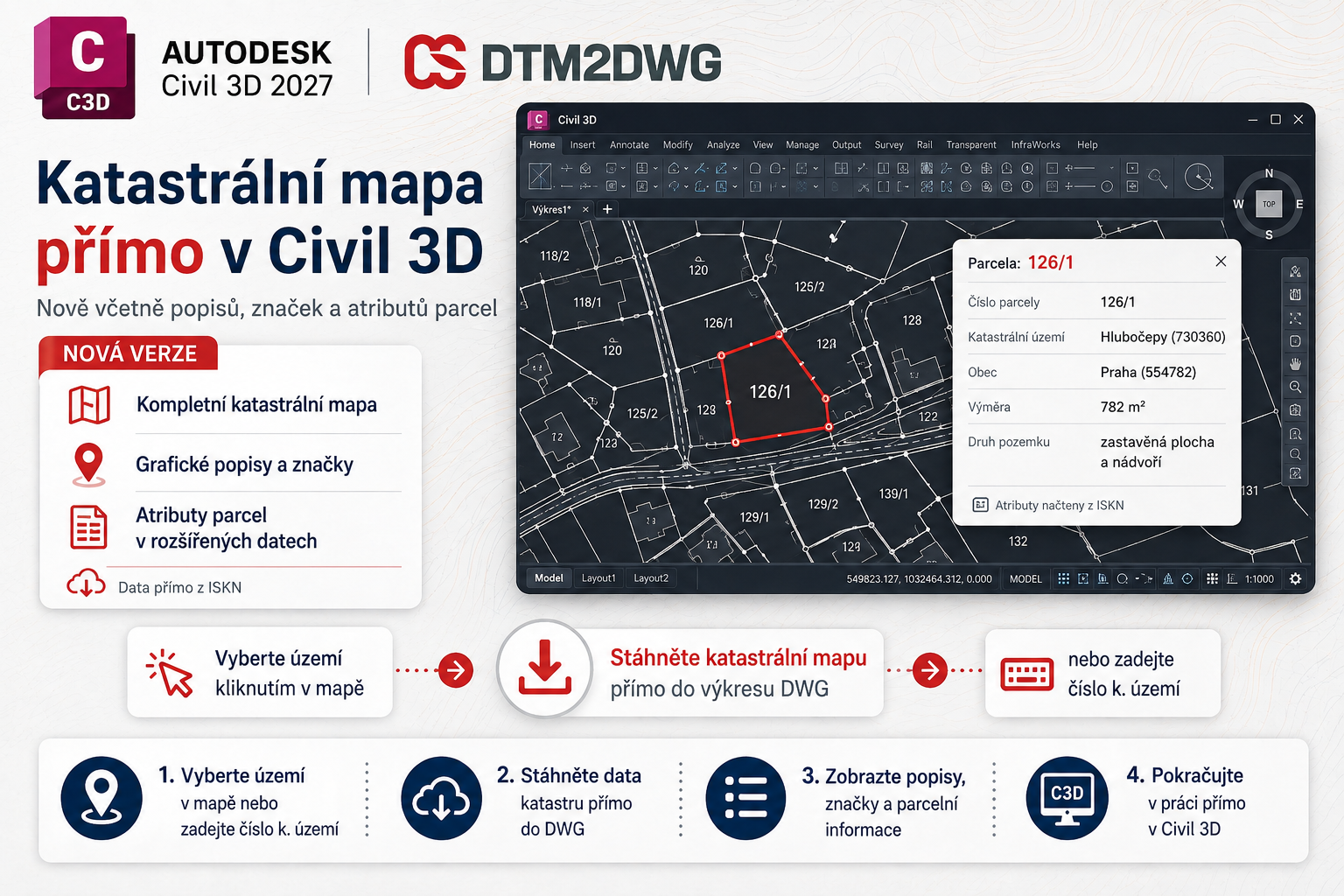The width and height of the screenshot is (1344, 896).
Task: Rotate view to North via compass N
Action: click(1269, 173)
